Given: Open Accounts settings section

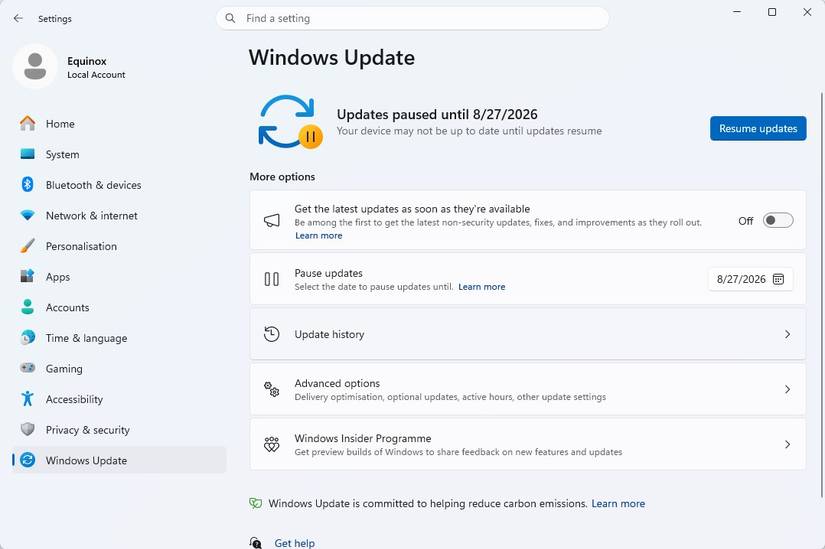Looking at the screenshot, I should (119, 307).
